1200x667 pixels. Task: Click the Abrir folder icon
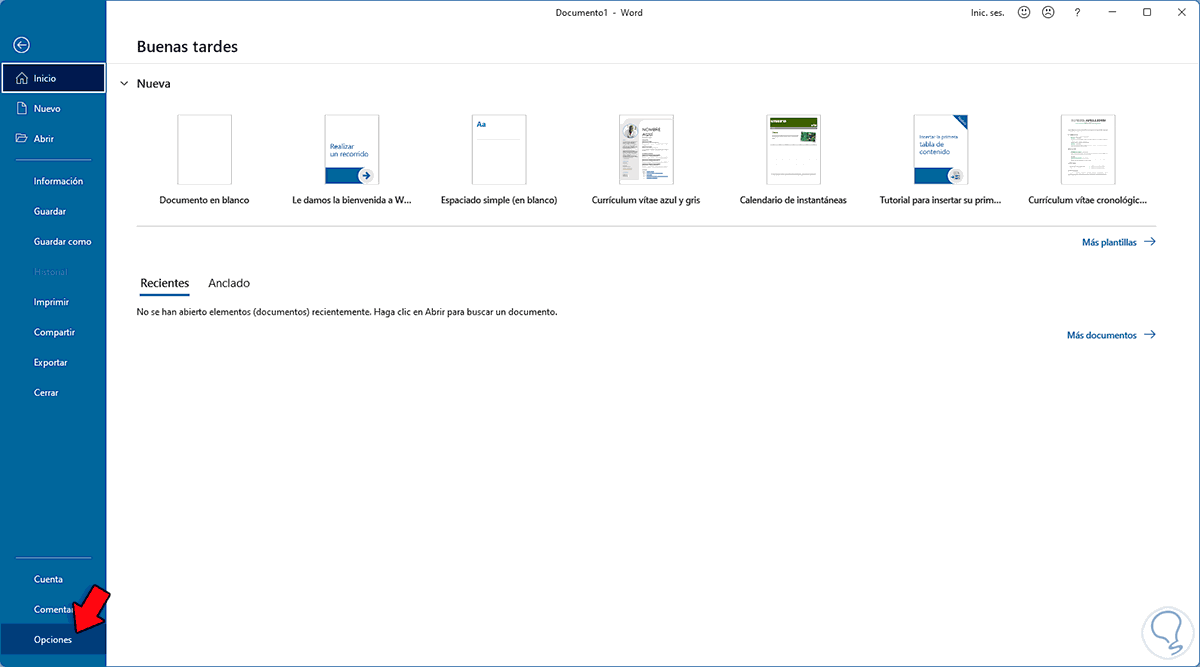(x=22, y=139)
